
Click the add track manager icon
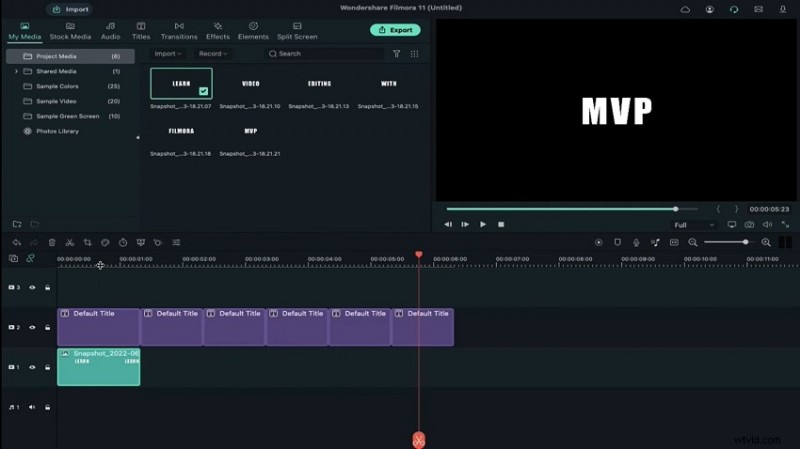[14, 259]
